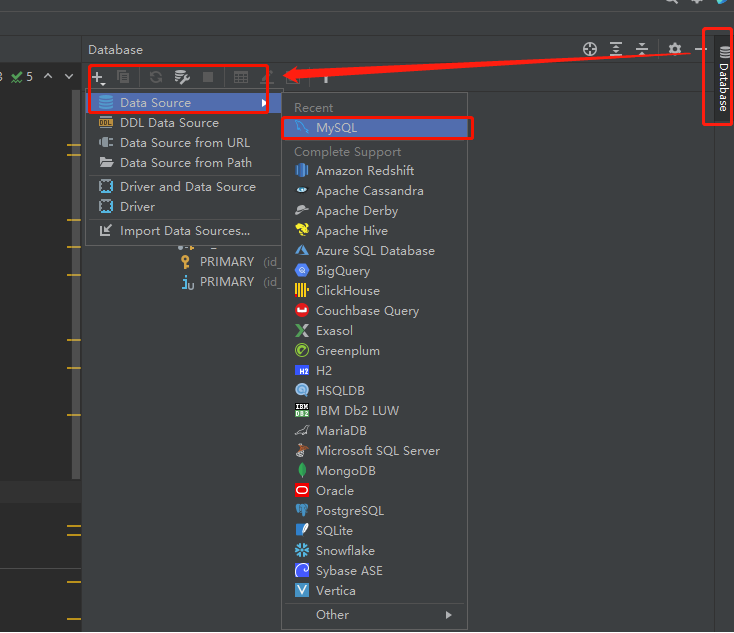Image resolution: width=734 pixels, height=633 pixels.
Task: Select Exasol data source
Action: [374, 331]
